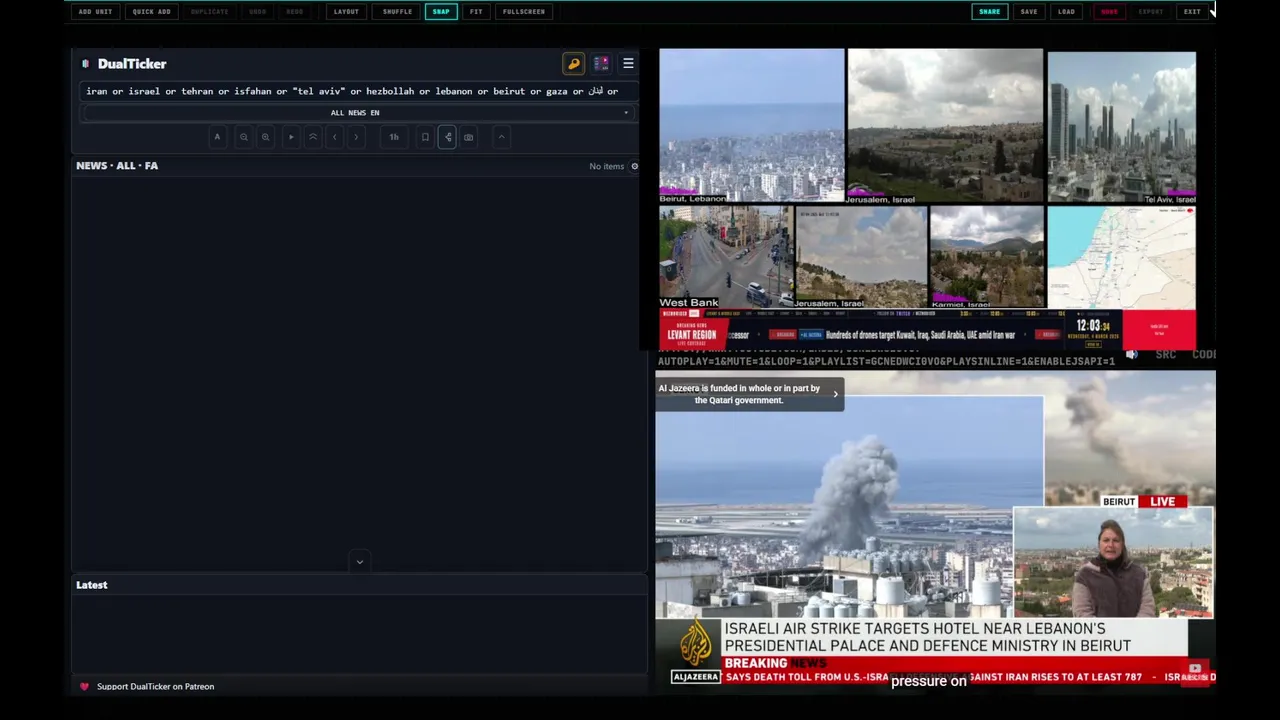The image size is (1280, 720).
Task: Click the orange key icon in DualTicker
Action: pyautogui.click(x=574, y=64)
